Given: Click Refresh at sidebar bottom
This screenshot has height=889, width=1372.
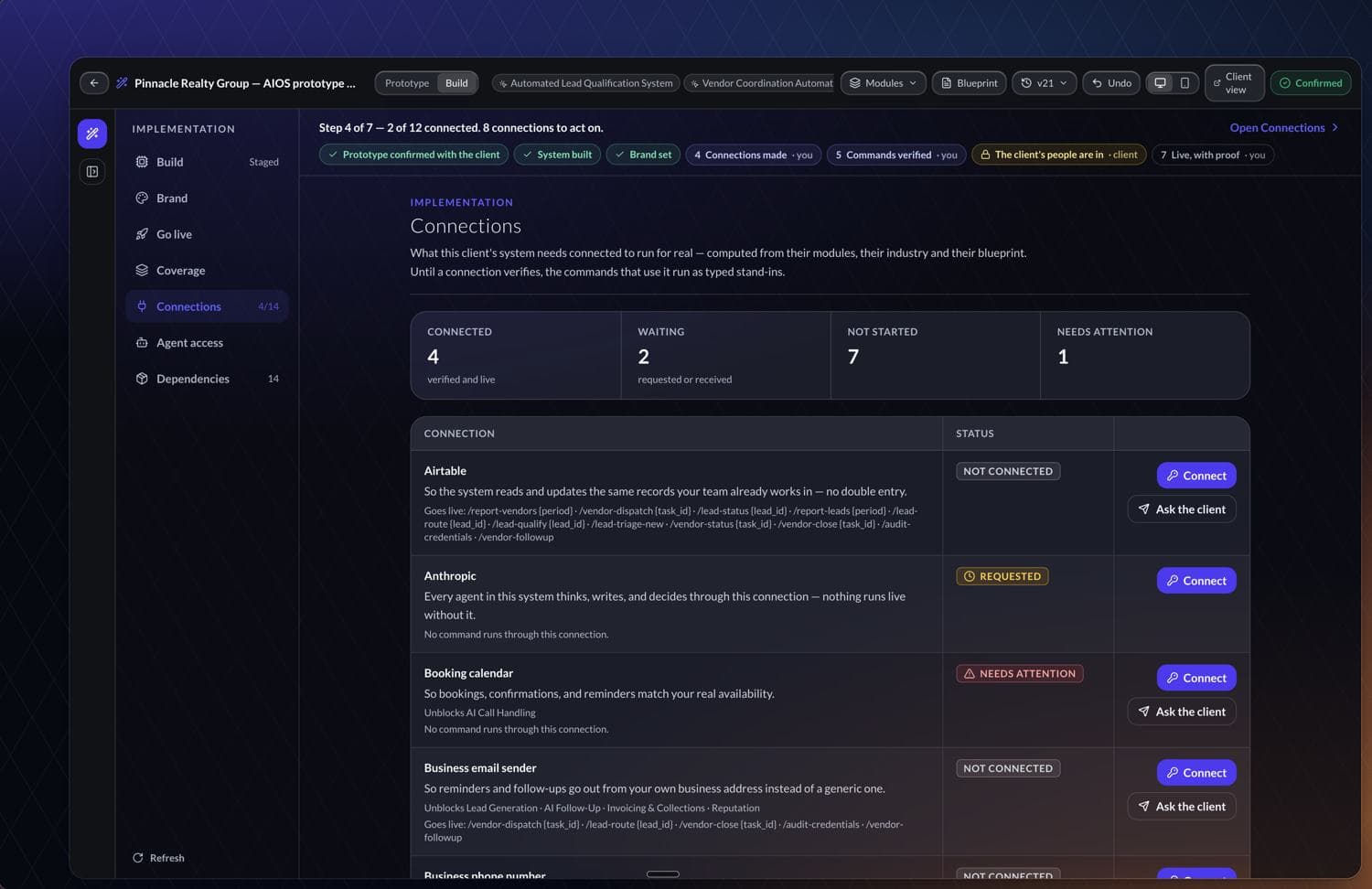Looking at the screenshot, I should [x=158, y=858].
